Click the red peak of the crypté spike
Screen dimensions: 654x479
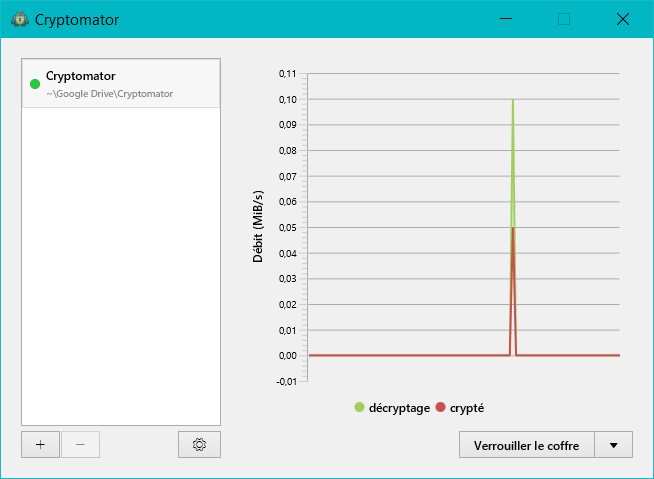[513, 229]
